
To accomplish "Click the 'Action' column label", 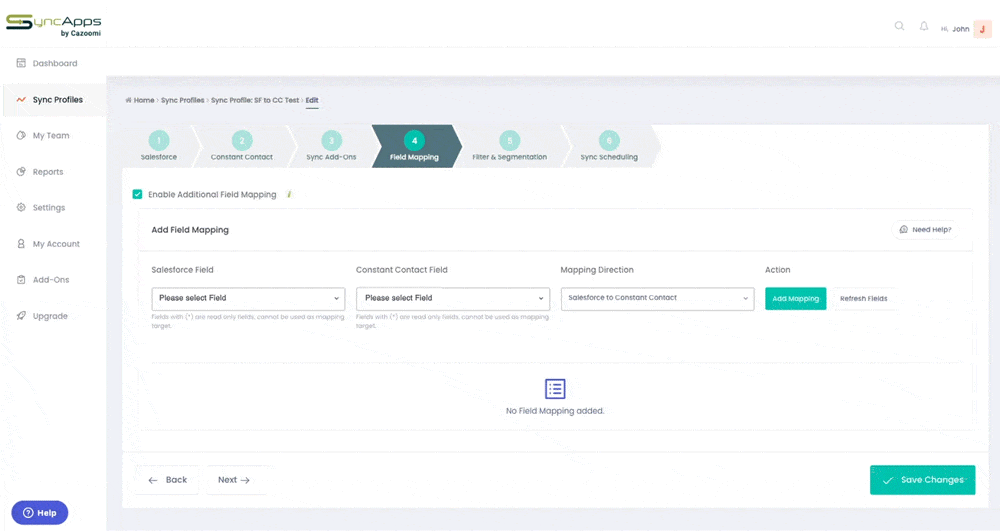I will pos(777,270).
